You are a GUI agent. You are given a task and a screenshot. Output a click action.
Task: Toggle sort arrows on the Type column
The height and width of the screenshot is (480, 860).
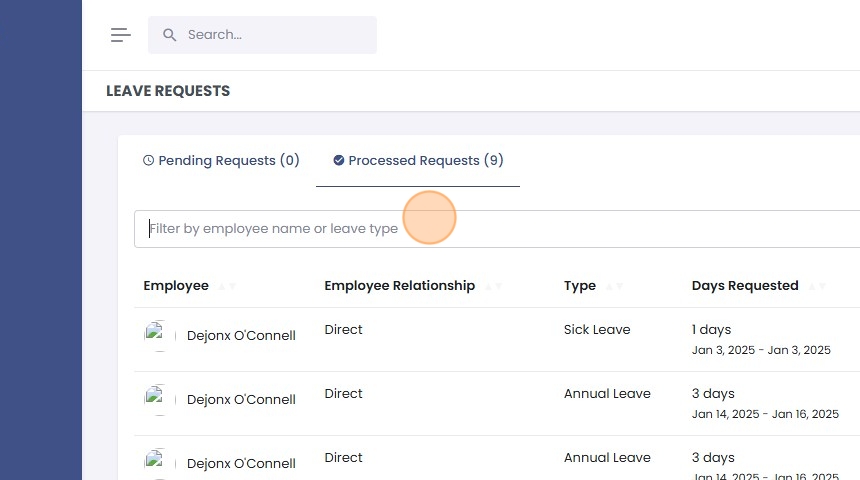pos(613,287)
